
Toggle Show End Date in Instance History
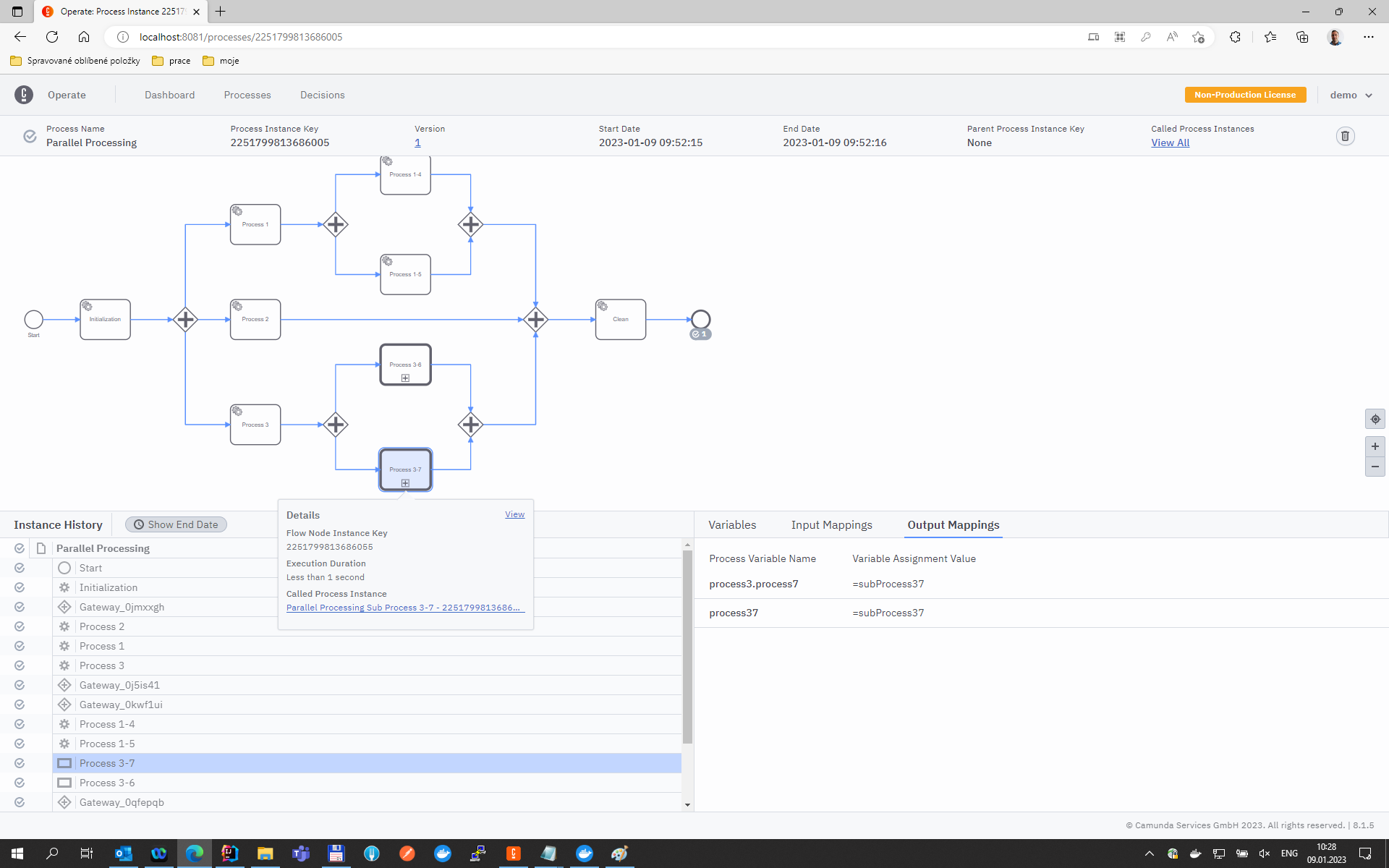176,524
